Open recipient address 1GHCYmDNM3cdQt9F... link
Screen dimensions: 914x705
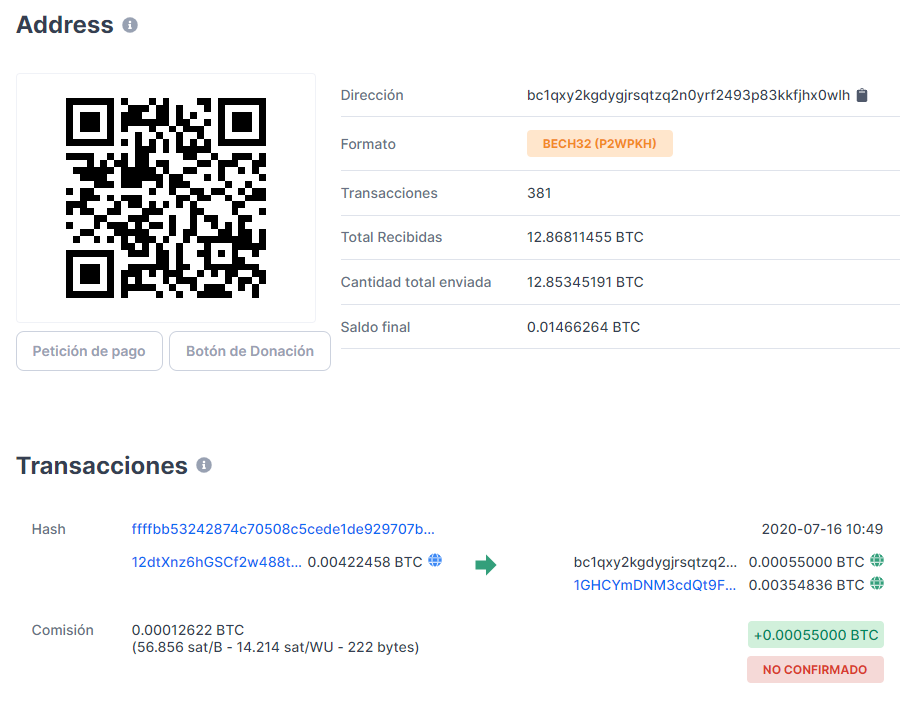(x=655, y=585)
